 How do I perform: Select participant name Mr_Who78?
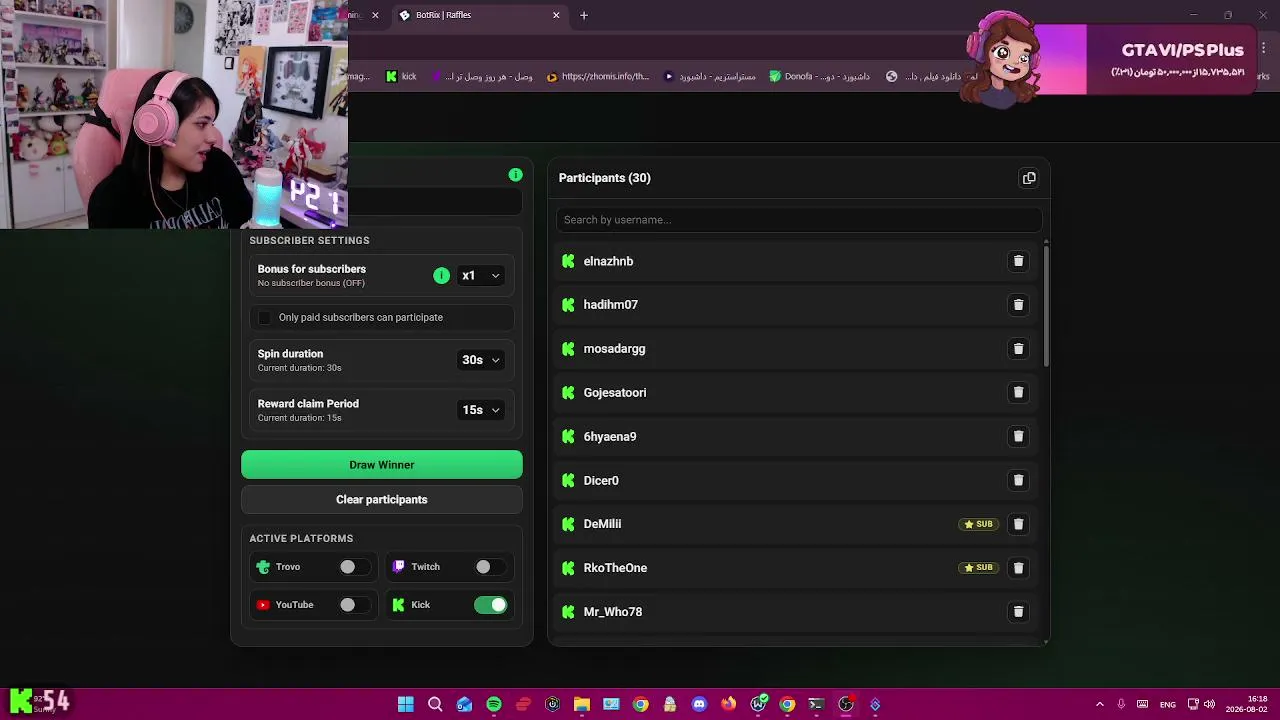pos(613,612)
